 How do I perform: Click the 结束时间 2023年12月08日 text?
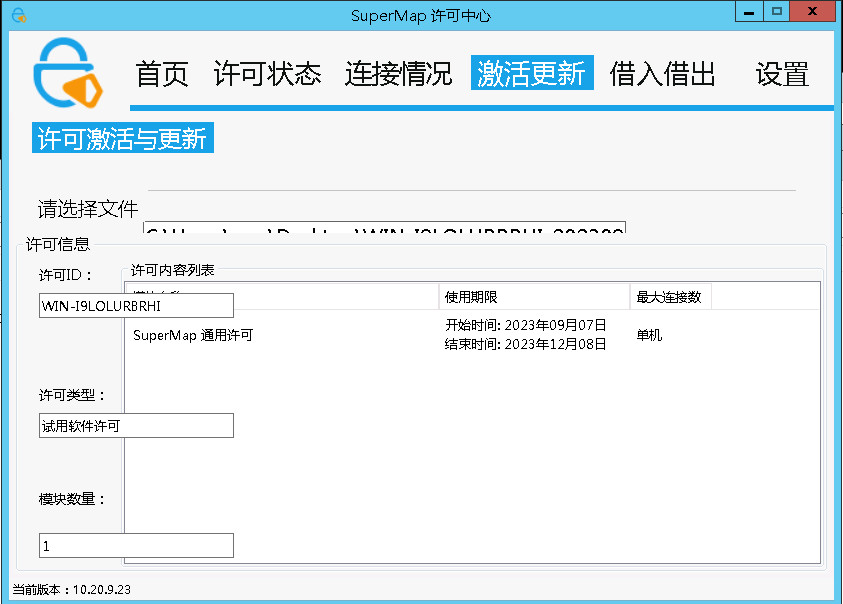(x=525, y=344)
